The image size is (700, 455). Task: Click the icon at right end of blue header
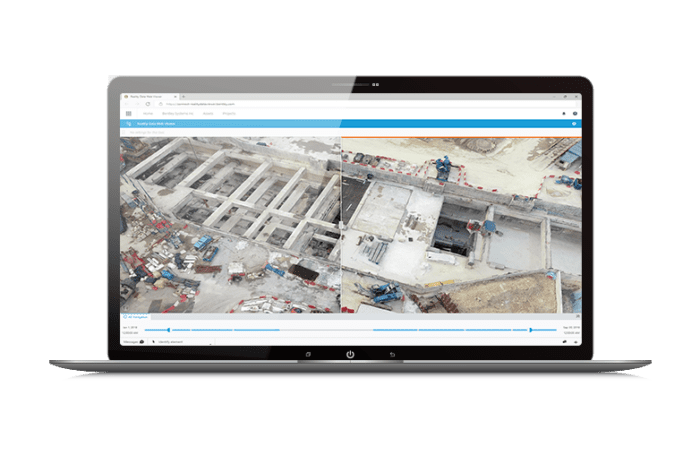[x=574, y=124]
